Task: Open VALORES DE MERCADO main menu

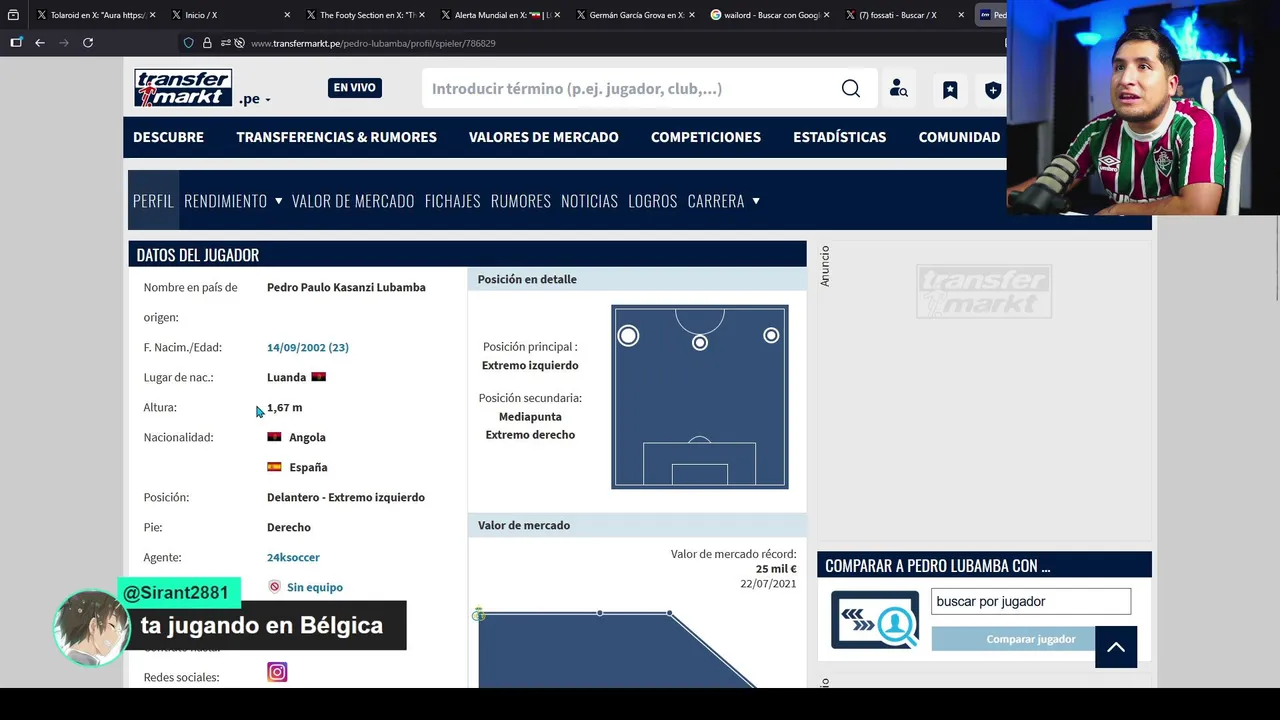Action: pyautogui.click(x=543, y=137)
